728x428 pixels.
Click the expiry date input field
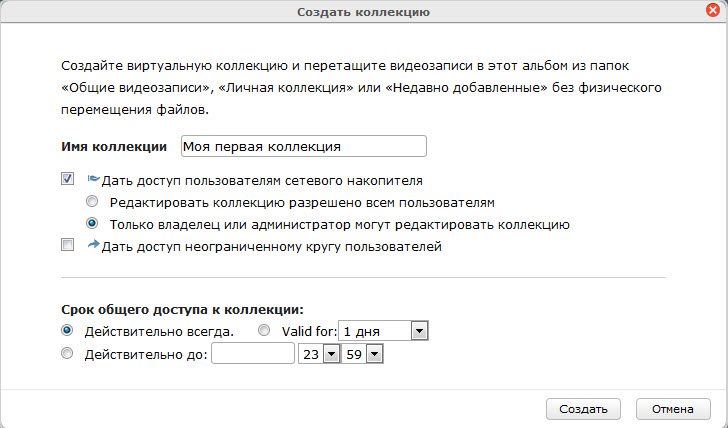[253, 354]
